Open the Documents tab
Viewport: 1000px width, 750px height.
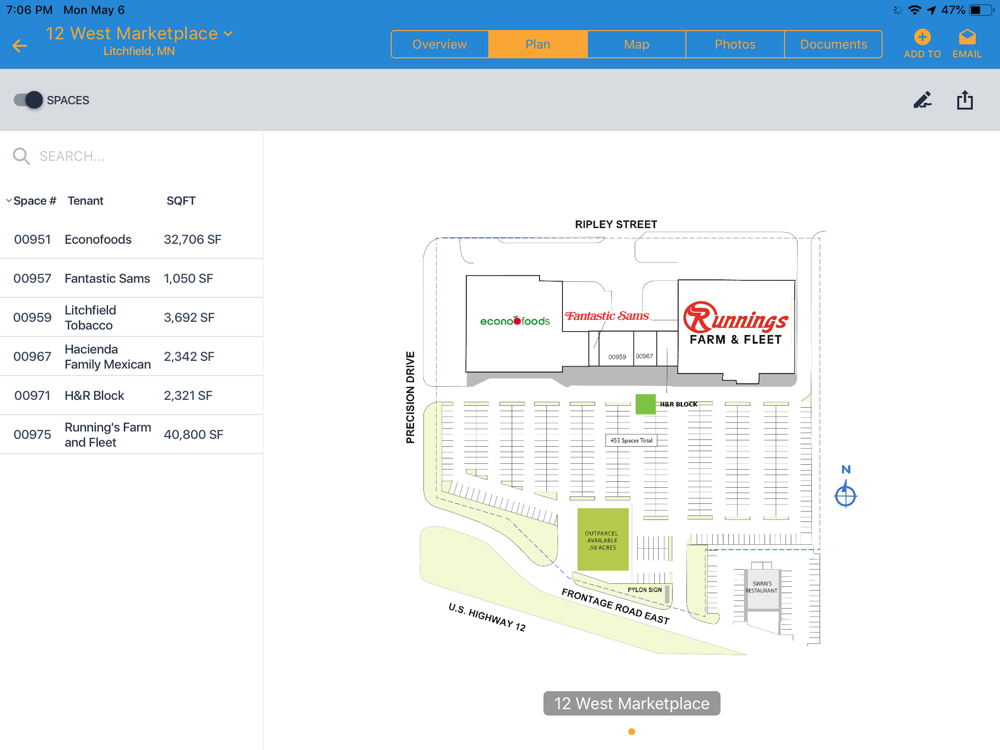pos(834,44)
